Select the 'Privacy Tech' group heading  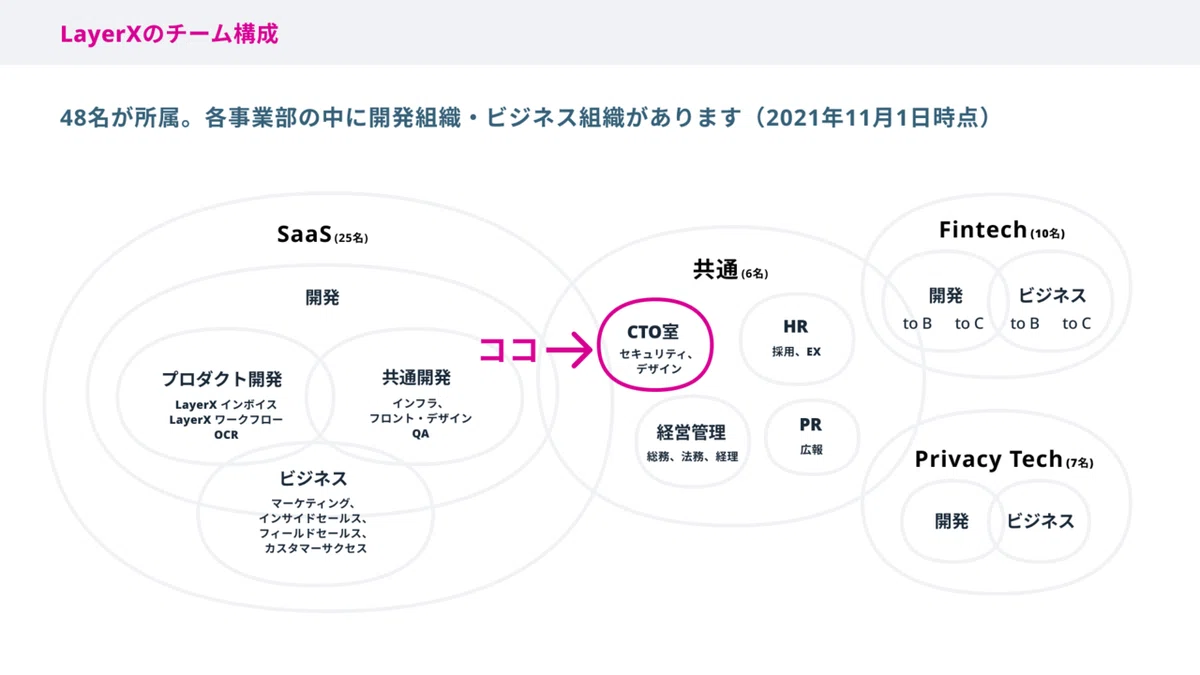[x=988, y=459]
